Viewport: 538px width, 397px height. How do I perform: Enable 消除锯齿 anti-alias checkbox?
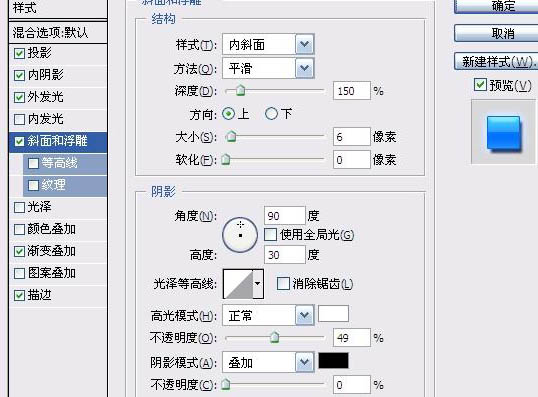click(x=283, y=284)
